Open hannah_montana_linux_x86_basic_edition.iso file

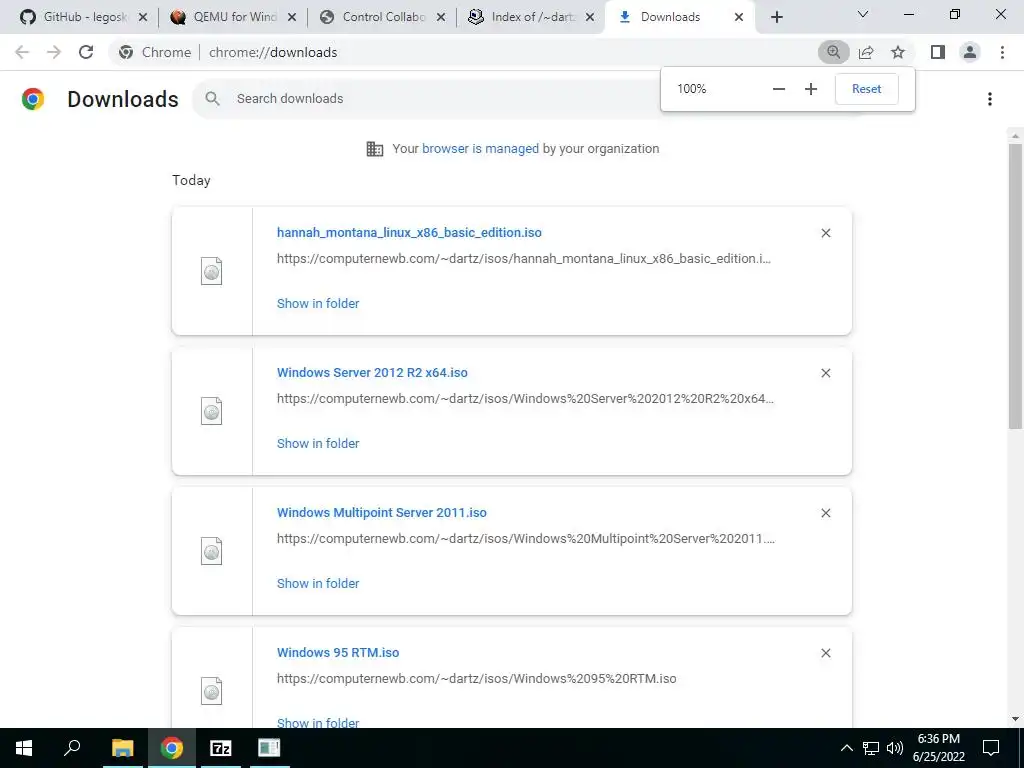[x=409, y=232]
